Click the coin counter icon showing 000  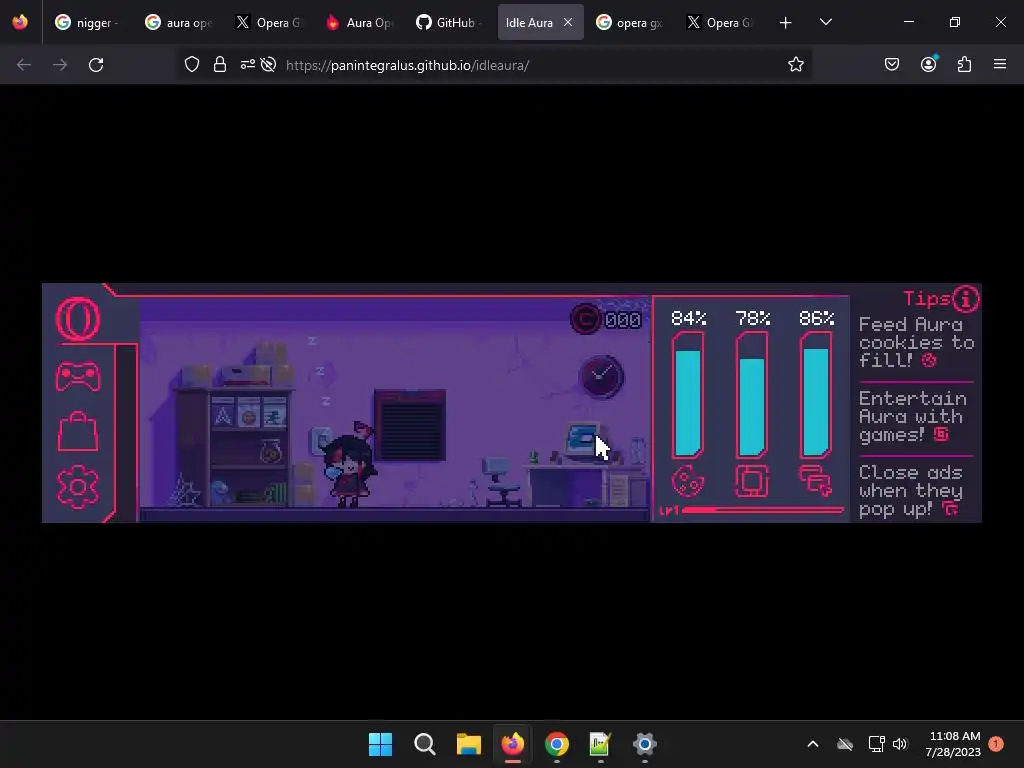click(x=586, y=319)
